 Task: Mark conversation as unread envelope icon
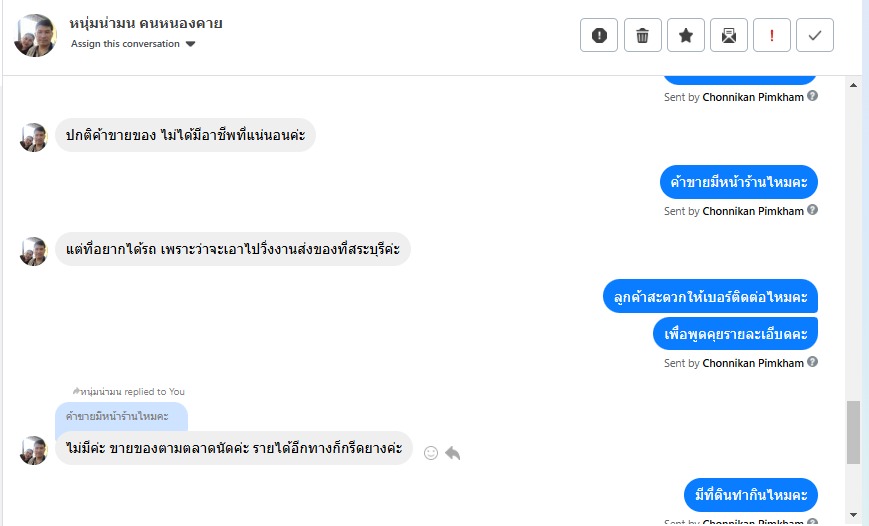pyautogui.click(x=729, y=36)
